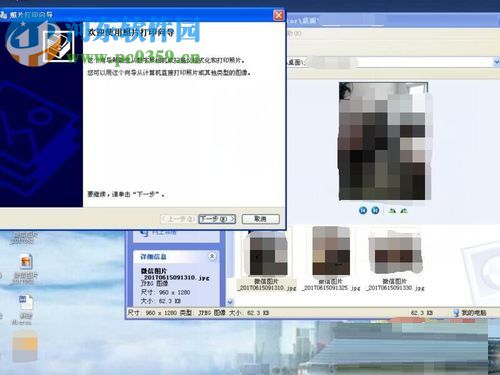Click 取消 to cancel the photo print wizard
Image resolution: width=500 pixels, height=375 pixels.
coord(261,219)
